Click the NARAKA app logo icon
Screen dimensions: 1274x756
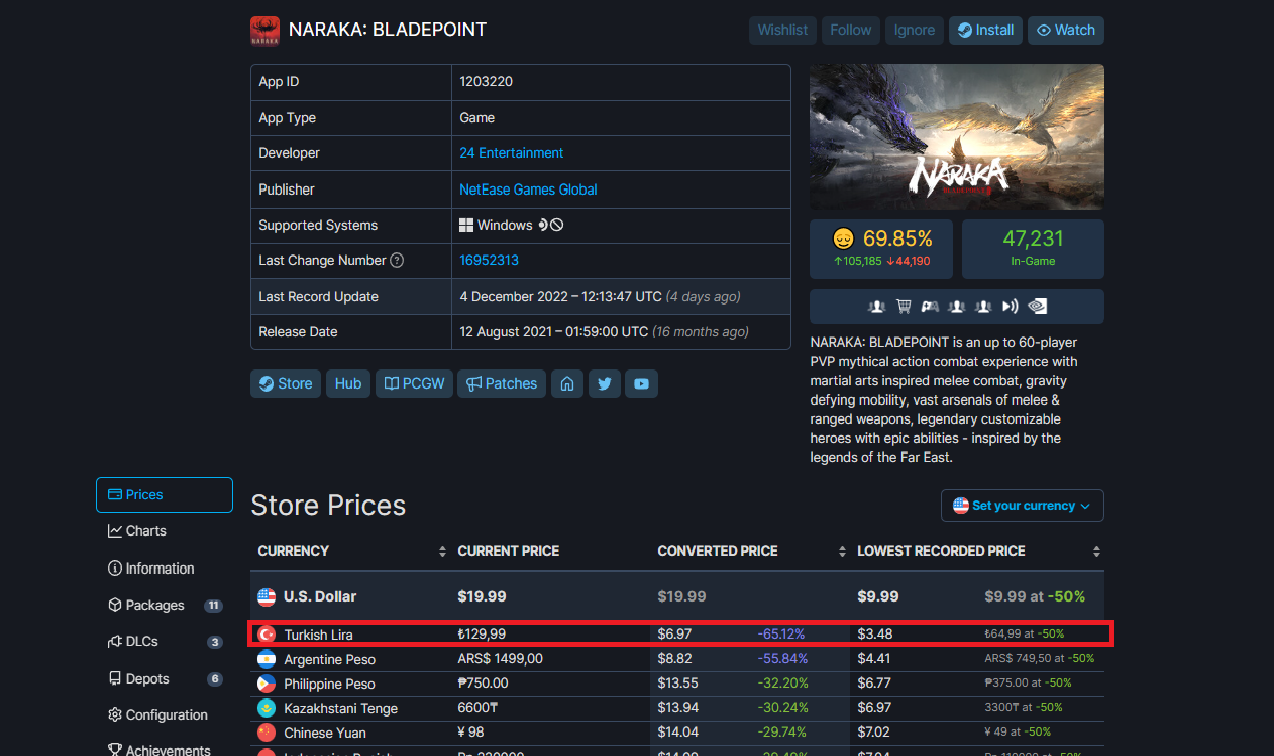click(265, 30)
